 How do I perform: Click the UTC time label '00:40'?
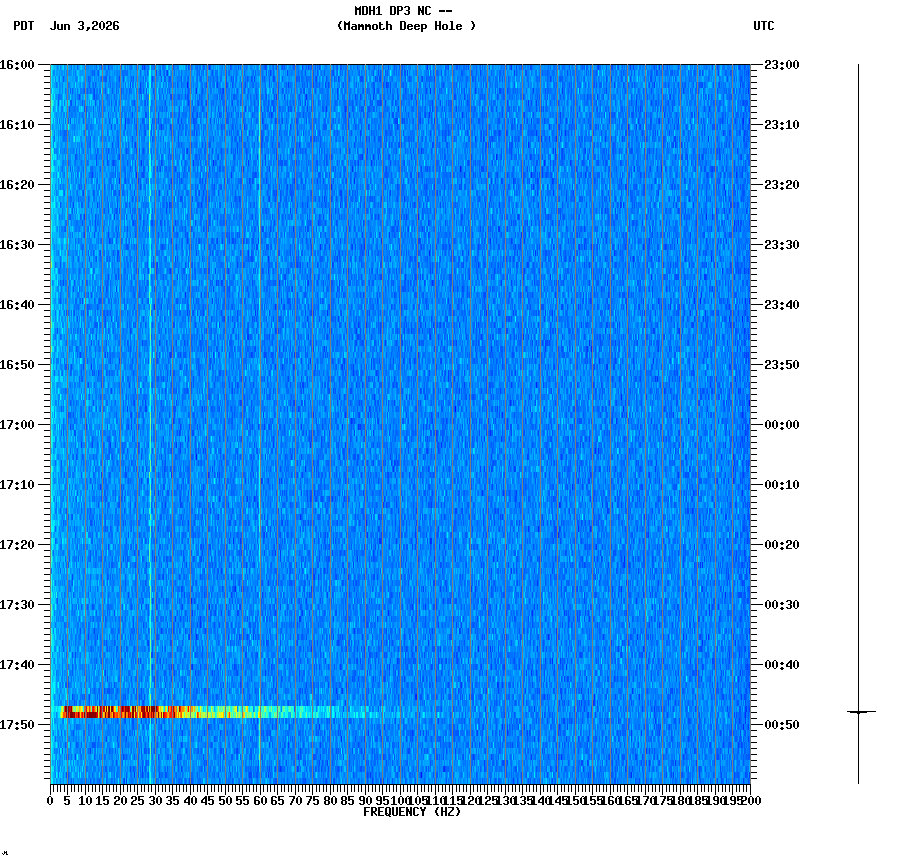point(782,665)
